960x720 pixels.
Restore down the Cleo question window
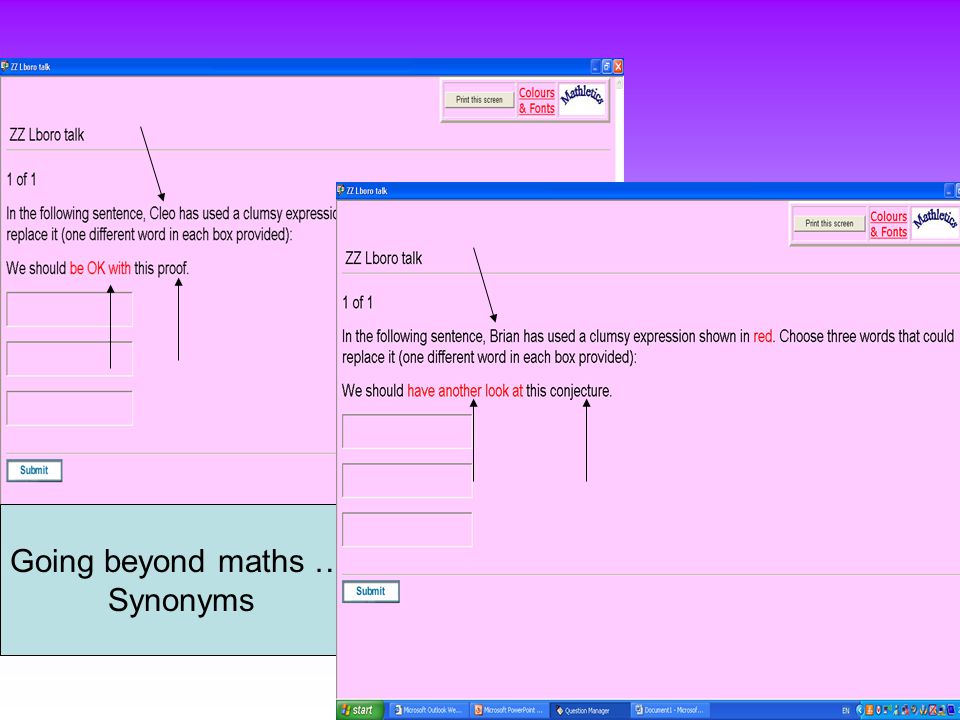(x=606, y=66)
